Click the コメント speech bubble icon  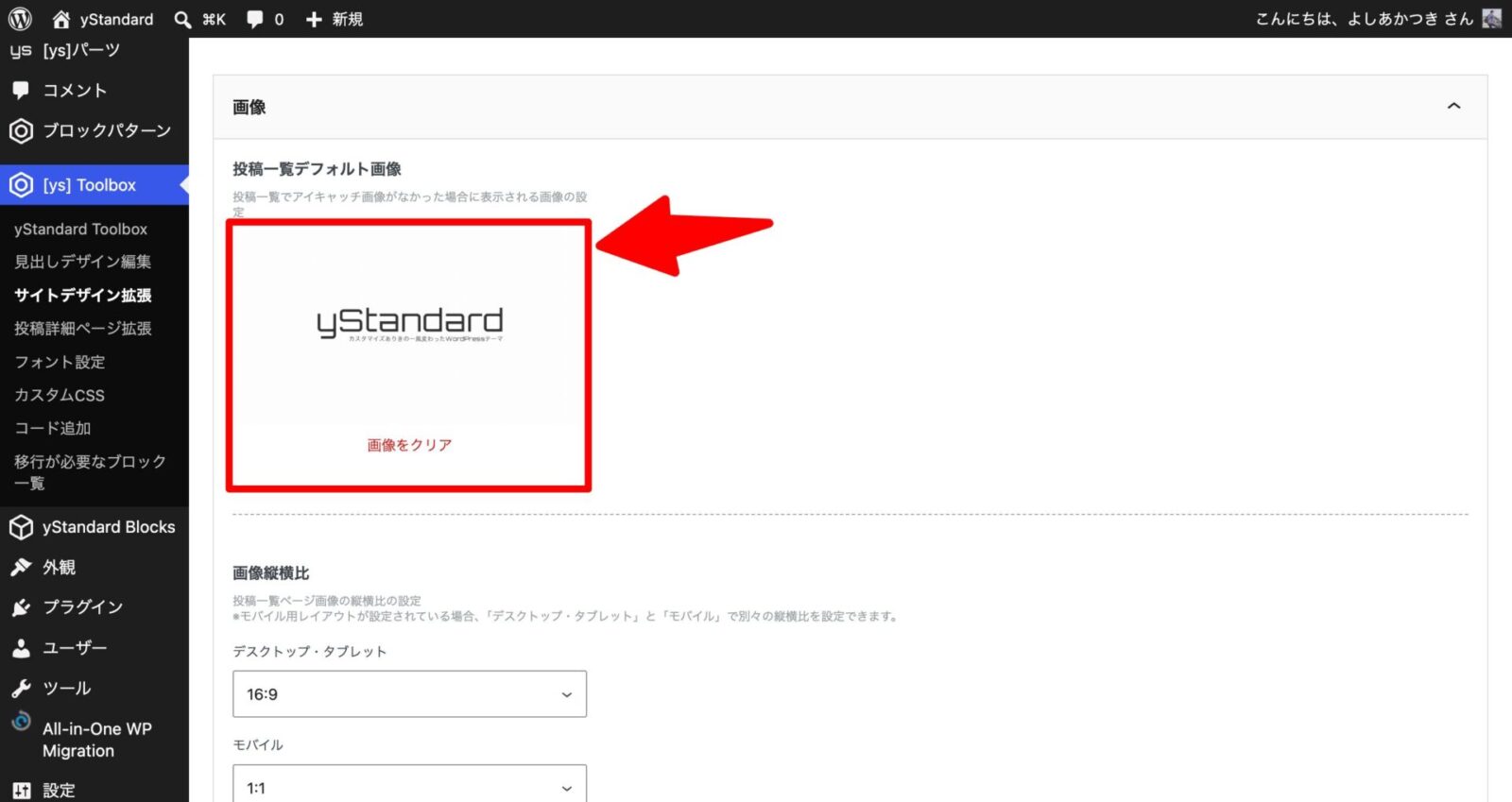[x=21, y=91]
